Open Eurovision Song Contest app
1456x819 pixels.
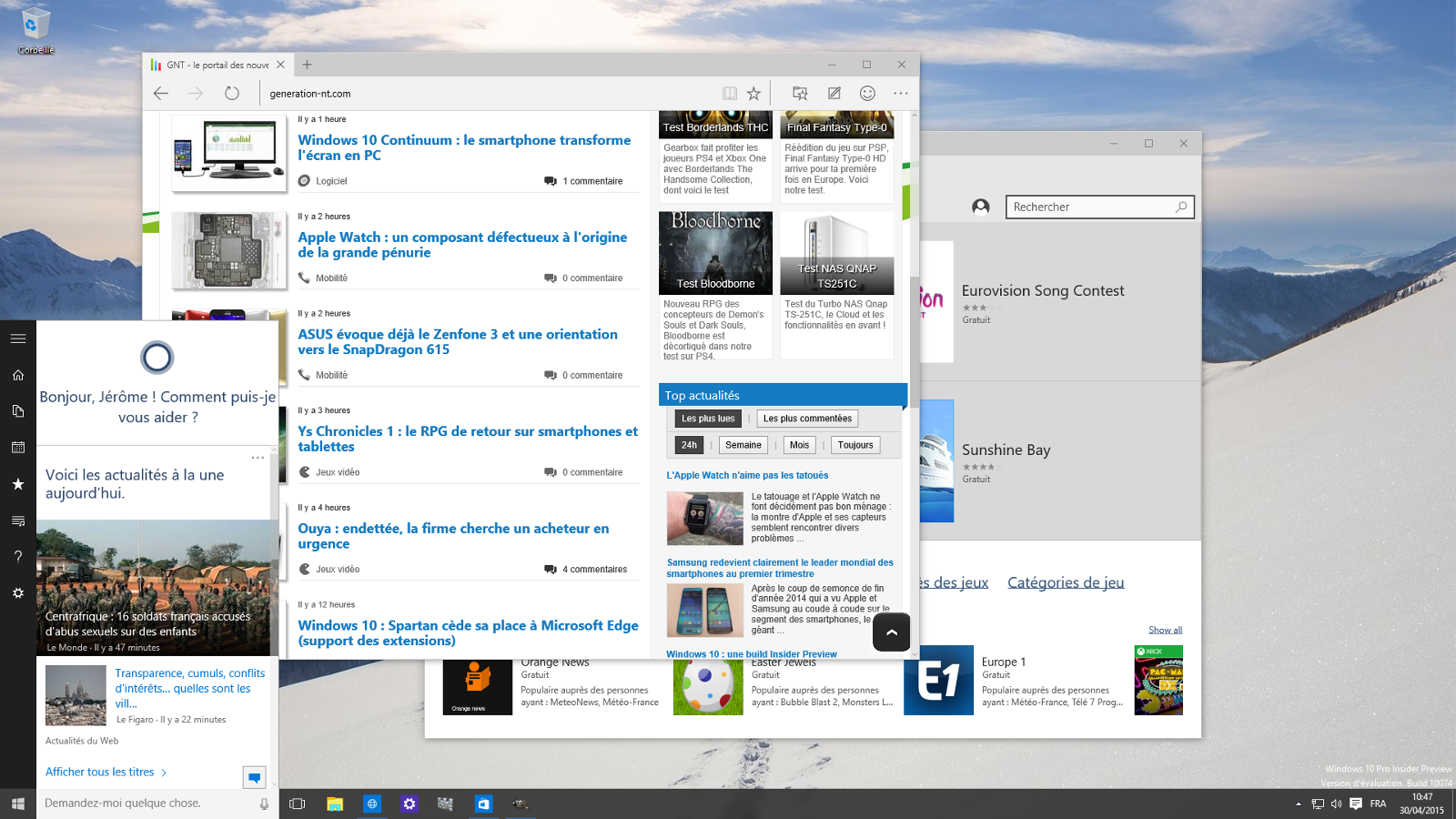pos(1043,290)
